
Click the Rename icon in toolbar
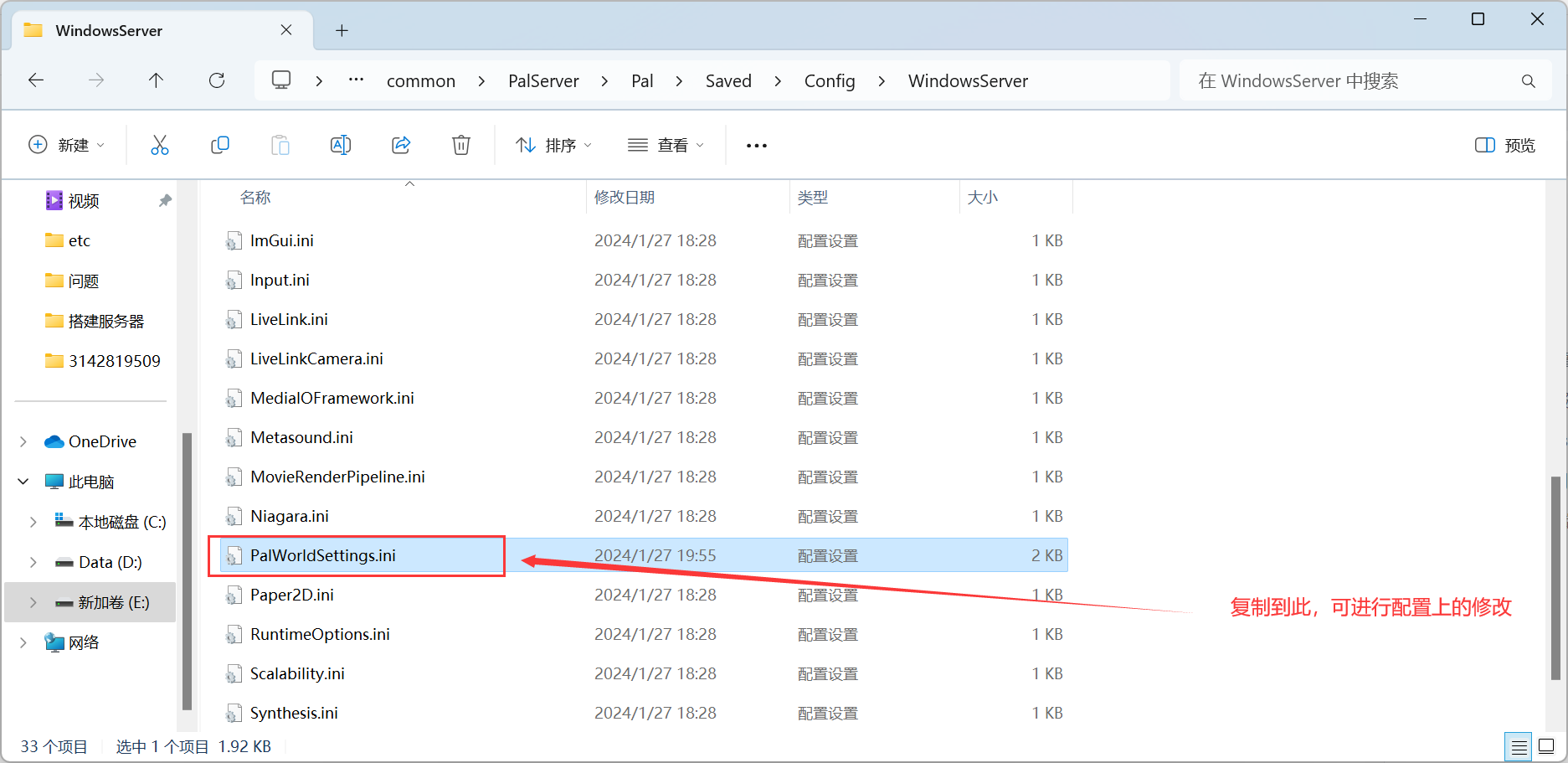[x=341, y=145]
